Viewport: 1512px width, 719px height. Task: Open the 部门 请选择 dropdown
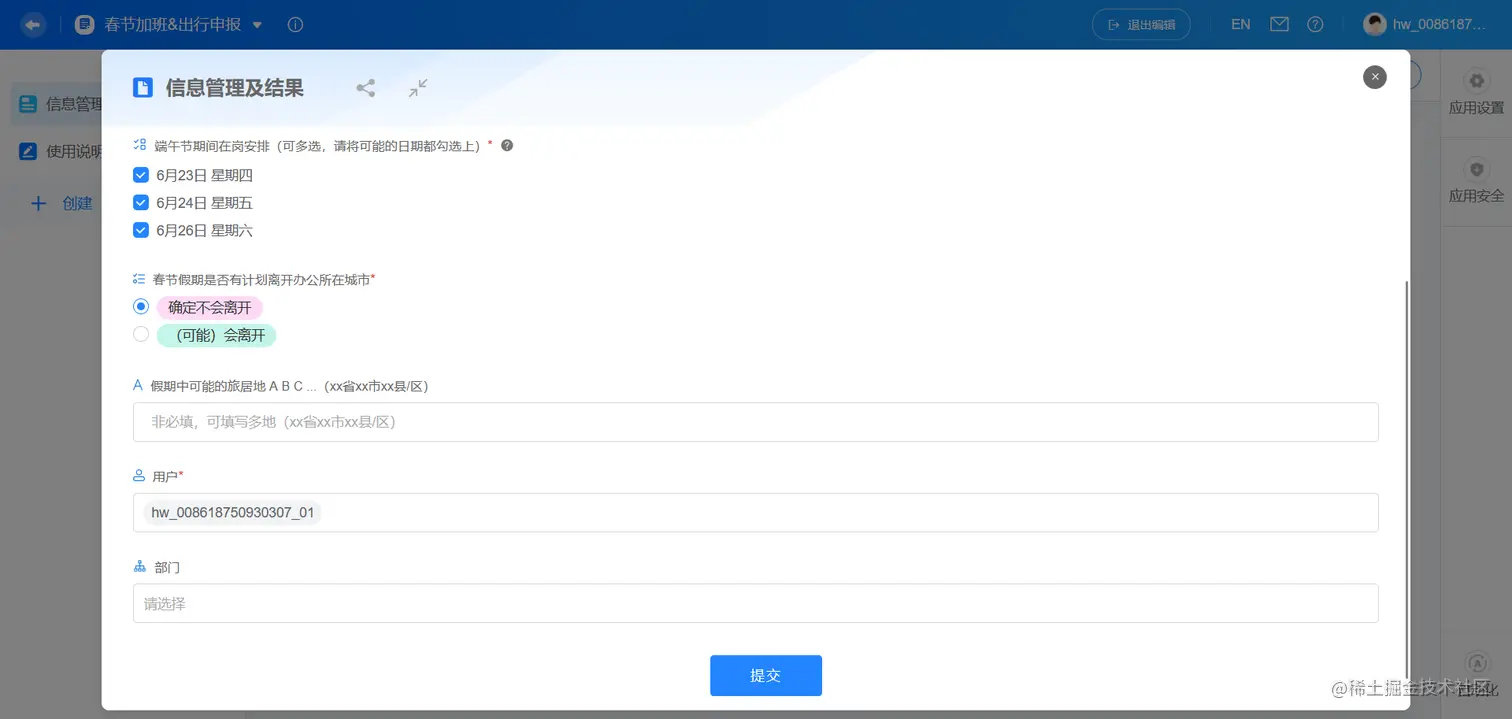pyautogui.click(x=756, y=603)
